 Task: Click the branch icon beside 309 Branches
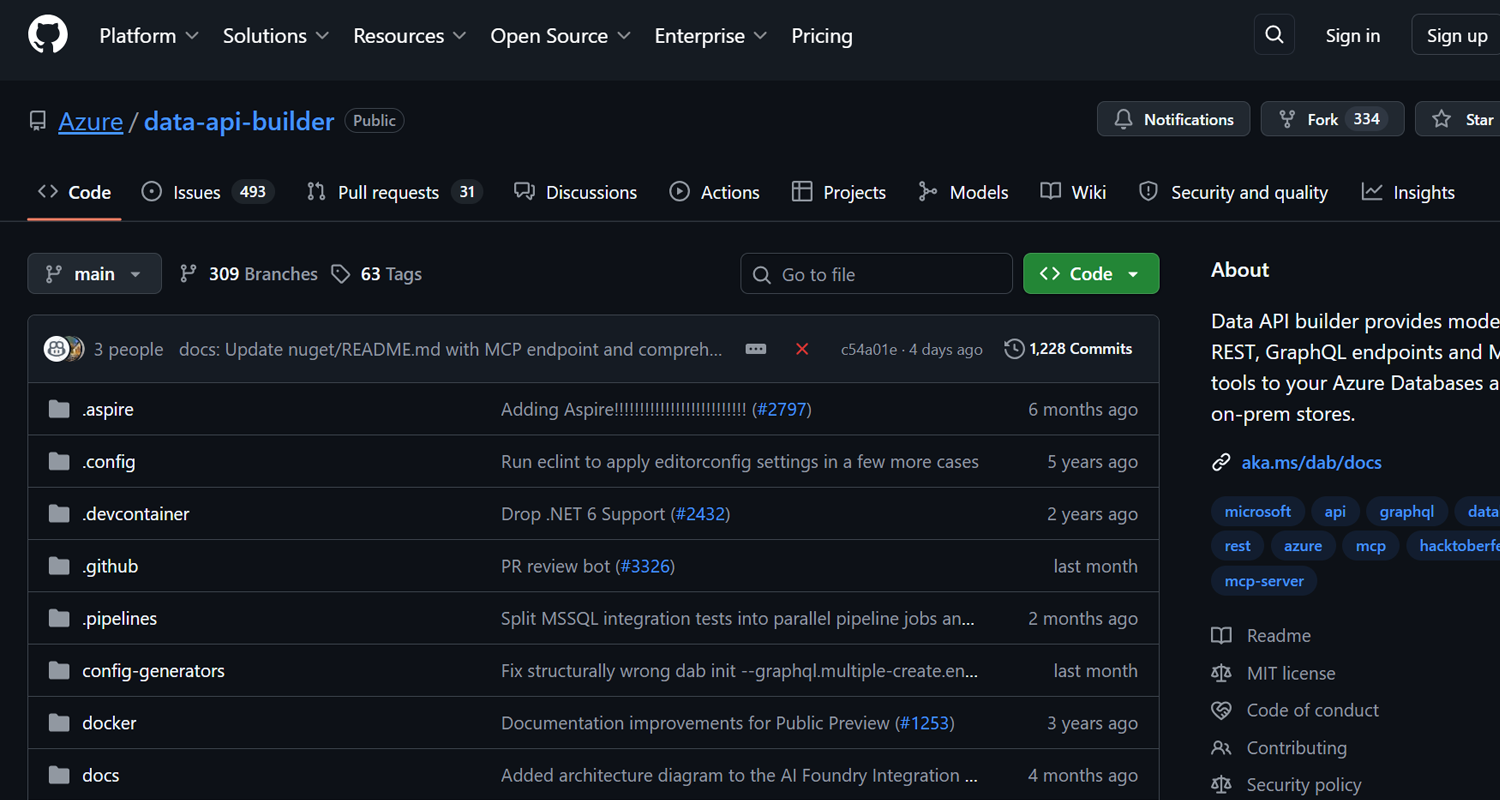click(x=188, y=274)
